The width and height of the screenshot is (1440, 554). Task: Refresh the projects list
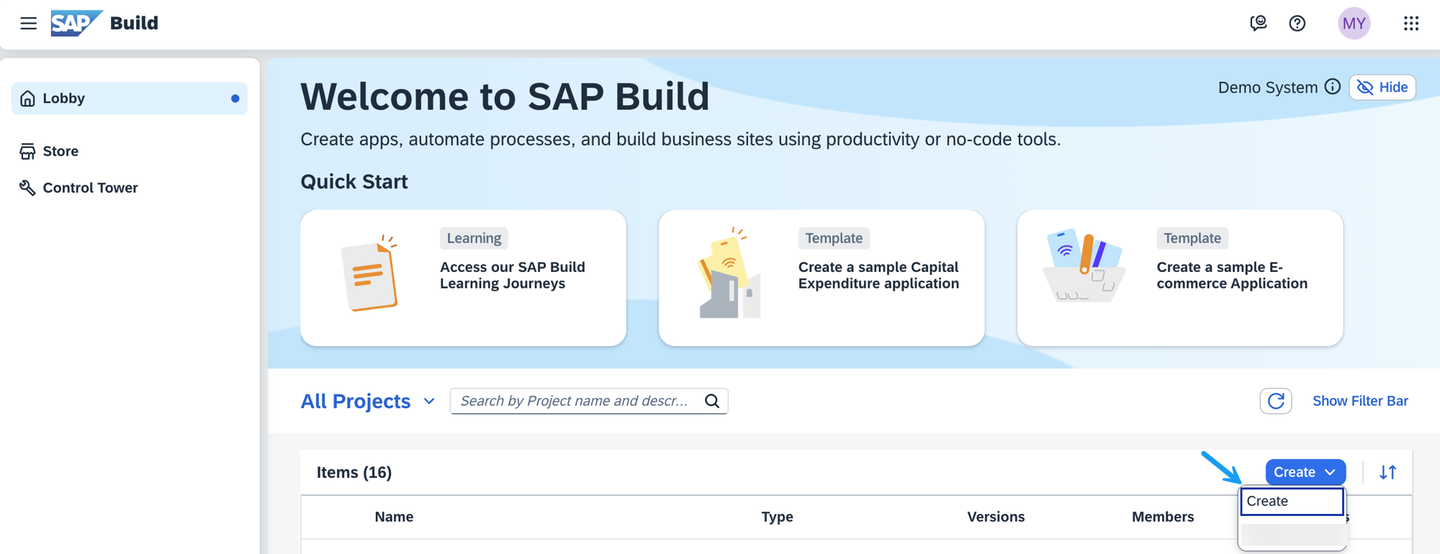point(1276,401)
